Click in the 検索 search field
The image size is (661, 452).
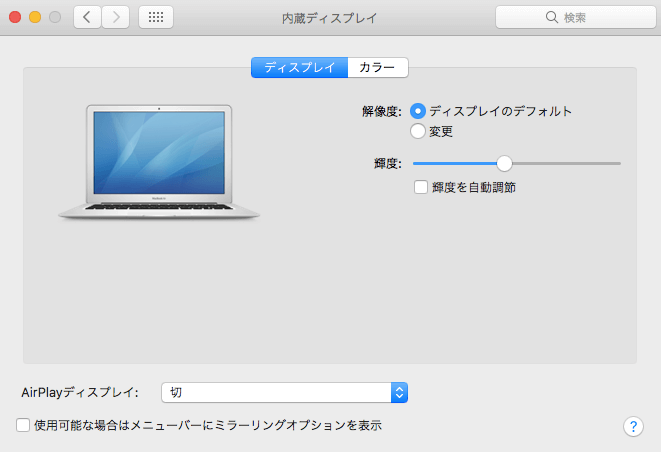pos(576,17)
